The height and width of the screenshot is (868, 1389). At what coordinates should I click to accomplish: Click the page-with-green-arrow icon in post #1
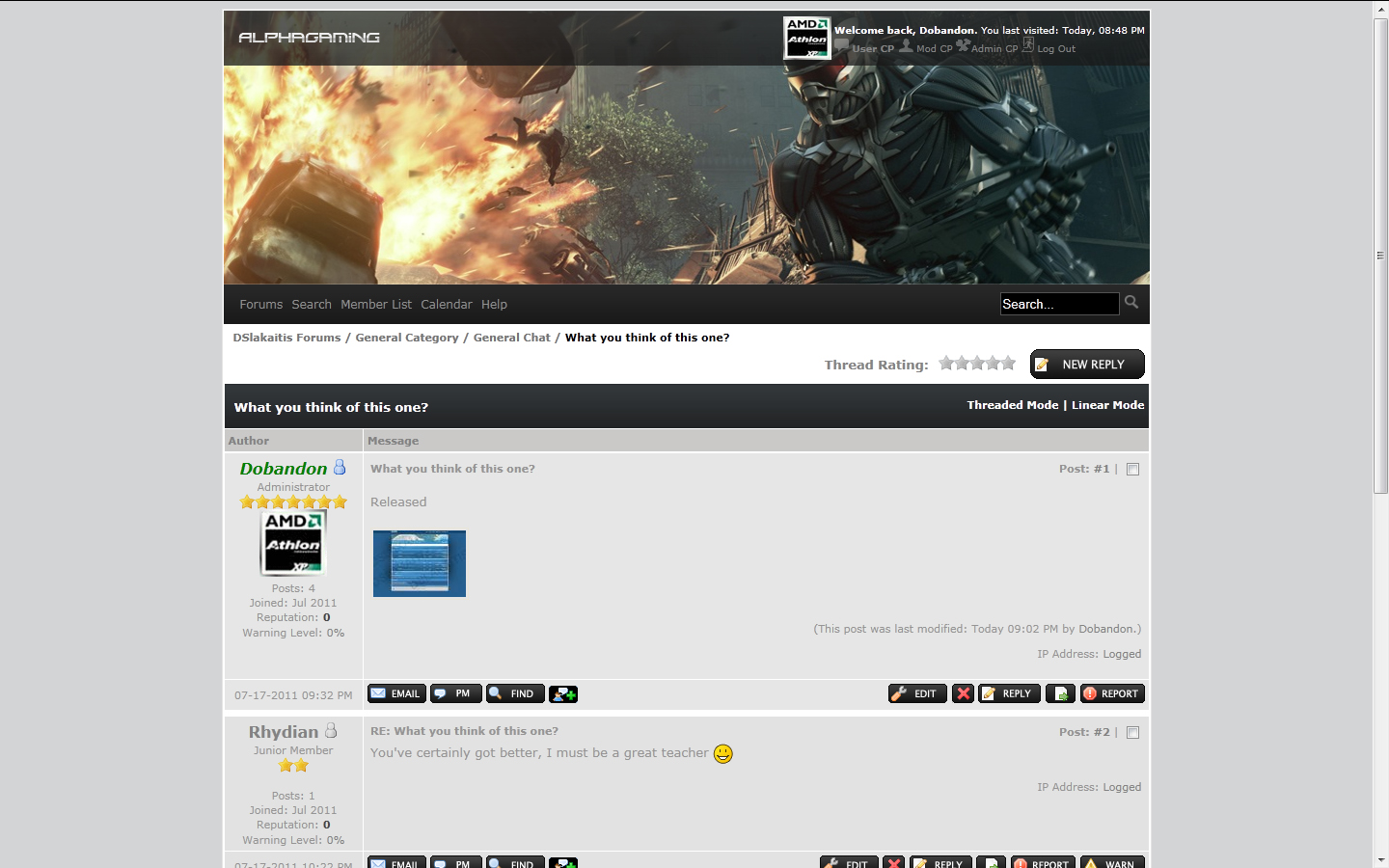[1060, 693]
